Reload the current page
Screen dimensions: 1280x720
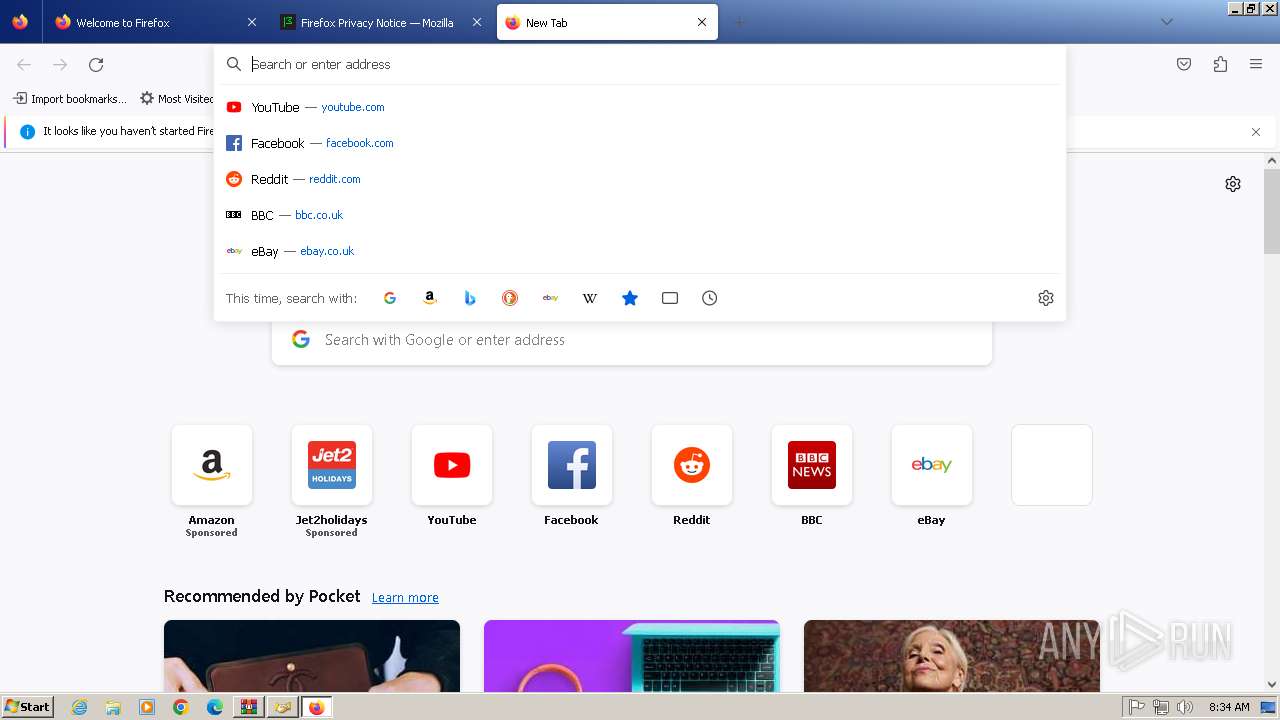[96, 64]
